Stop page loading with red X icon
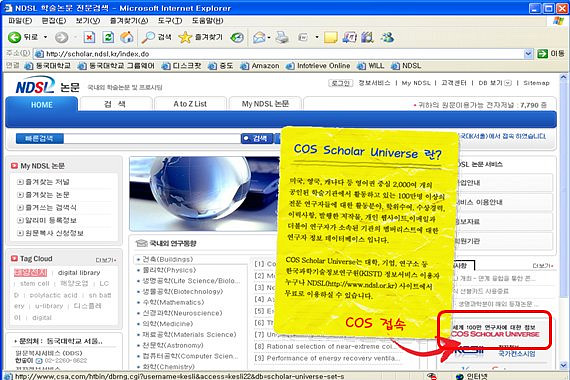This screenshot has width=570, height=380. [x=89, y=37]
